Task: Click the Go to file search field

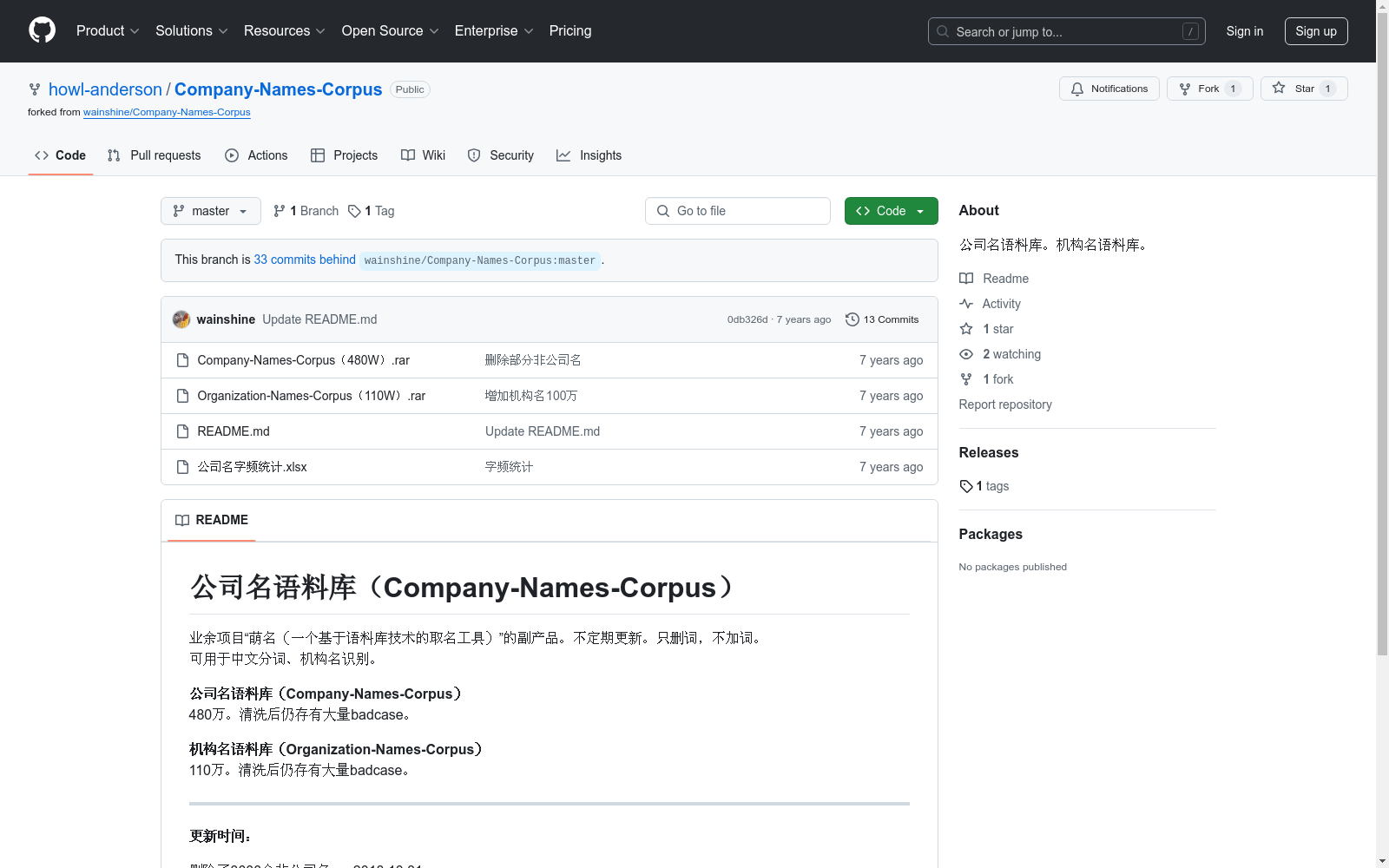Action: tap(738, 211)
